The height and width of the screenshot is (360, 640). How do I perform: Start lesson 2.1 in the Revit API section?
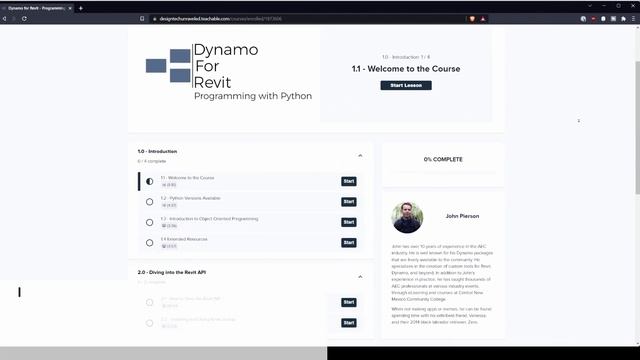coord(349,302)
